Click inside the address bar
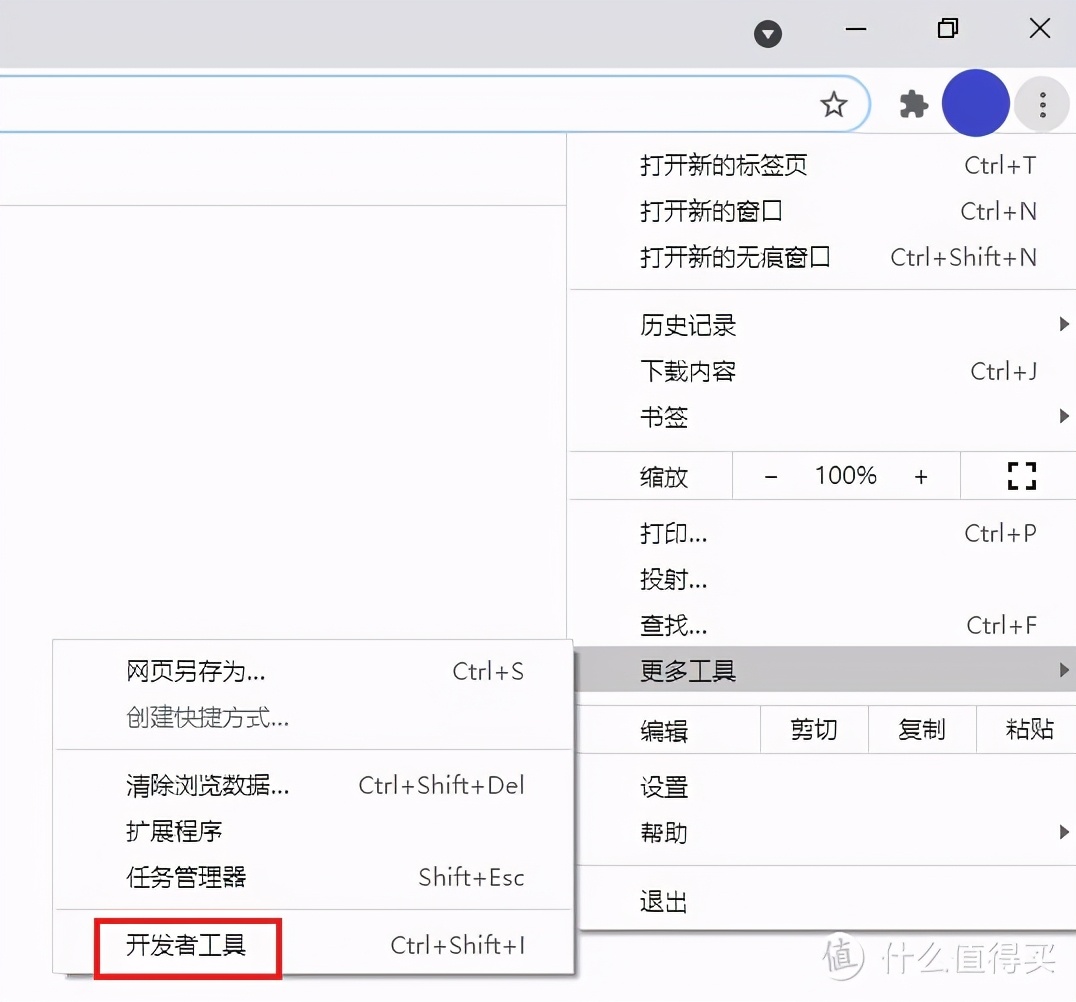 (x=400, y=103)
